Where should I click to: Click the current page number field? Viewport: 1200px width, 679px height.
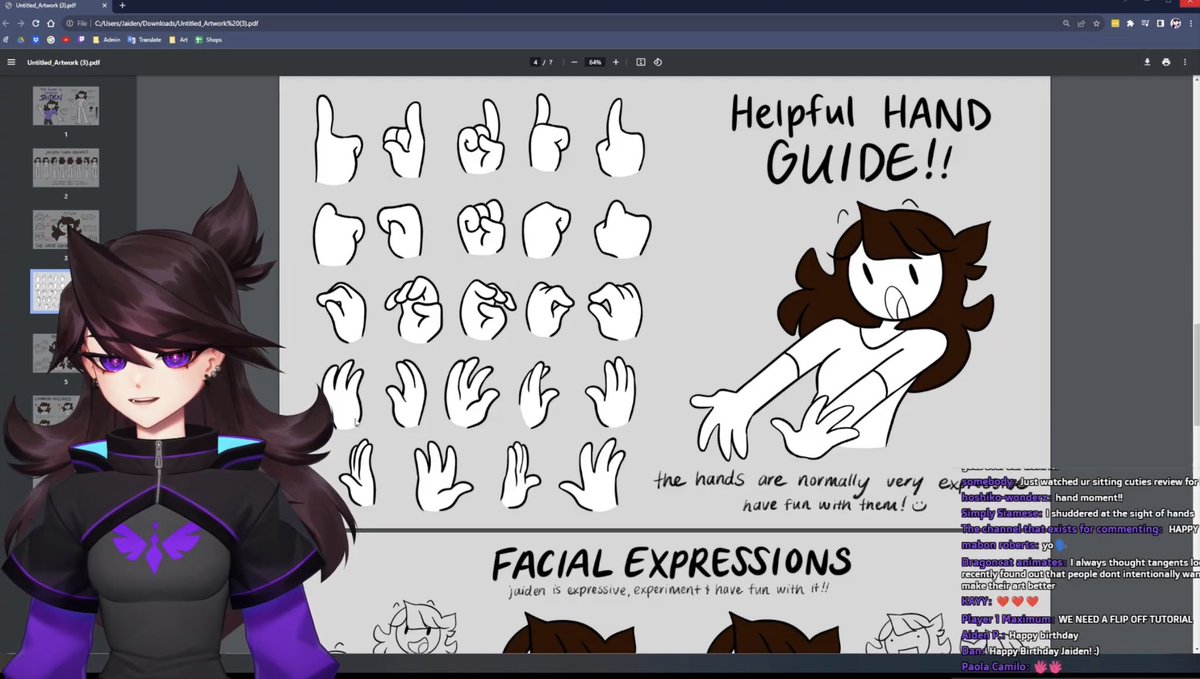coord(536,62)
